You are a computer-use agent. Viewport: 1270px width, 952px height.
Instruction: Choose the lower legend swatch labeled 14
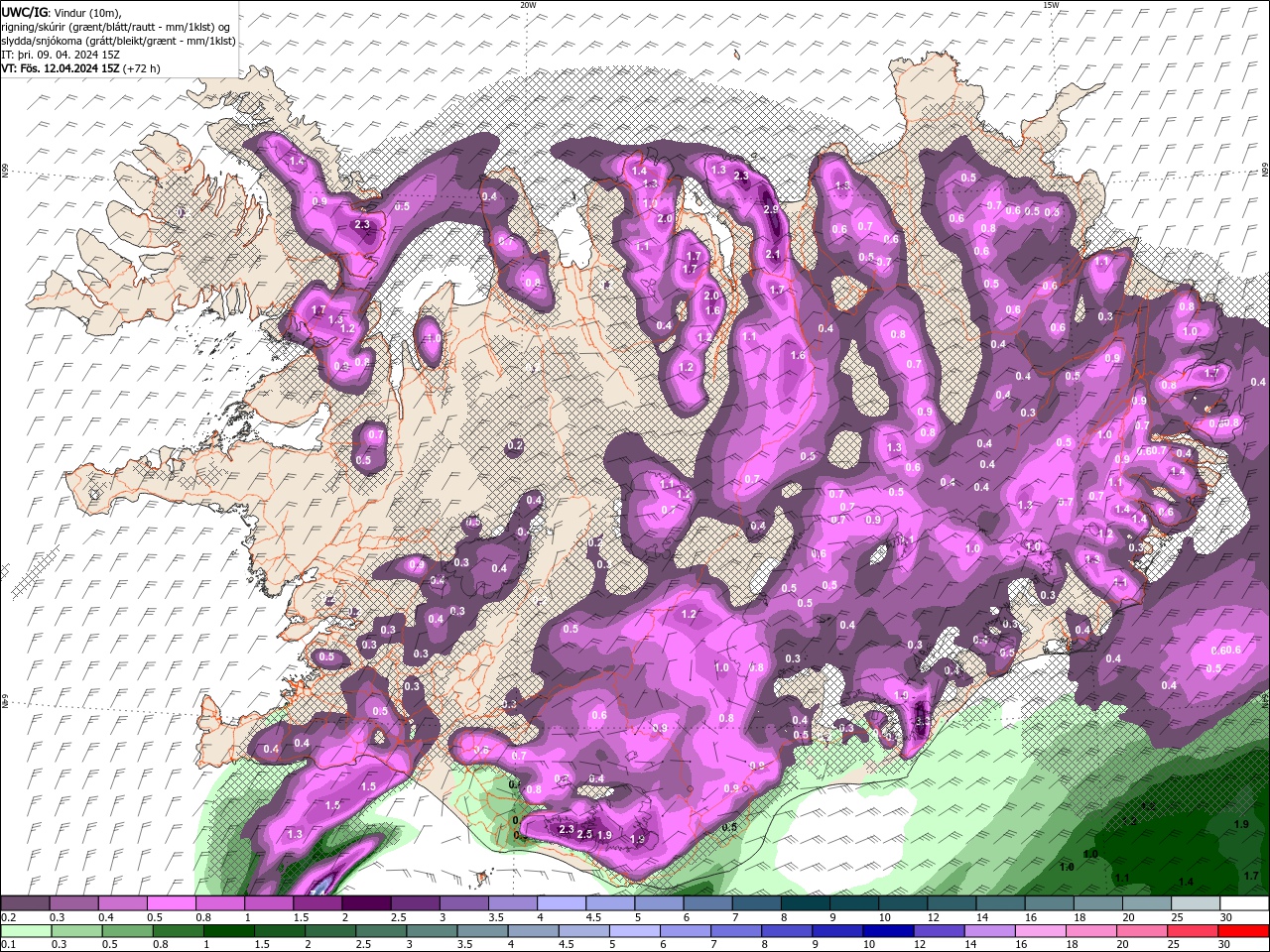pos(989,930)
